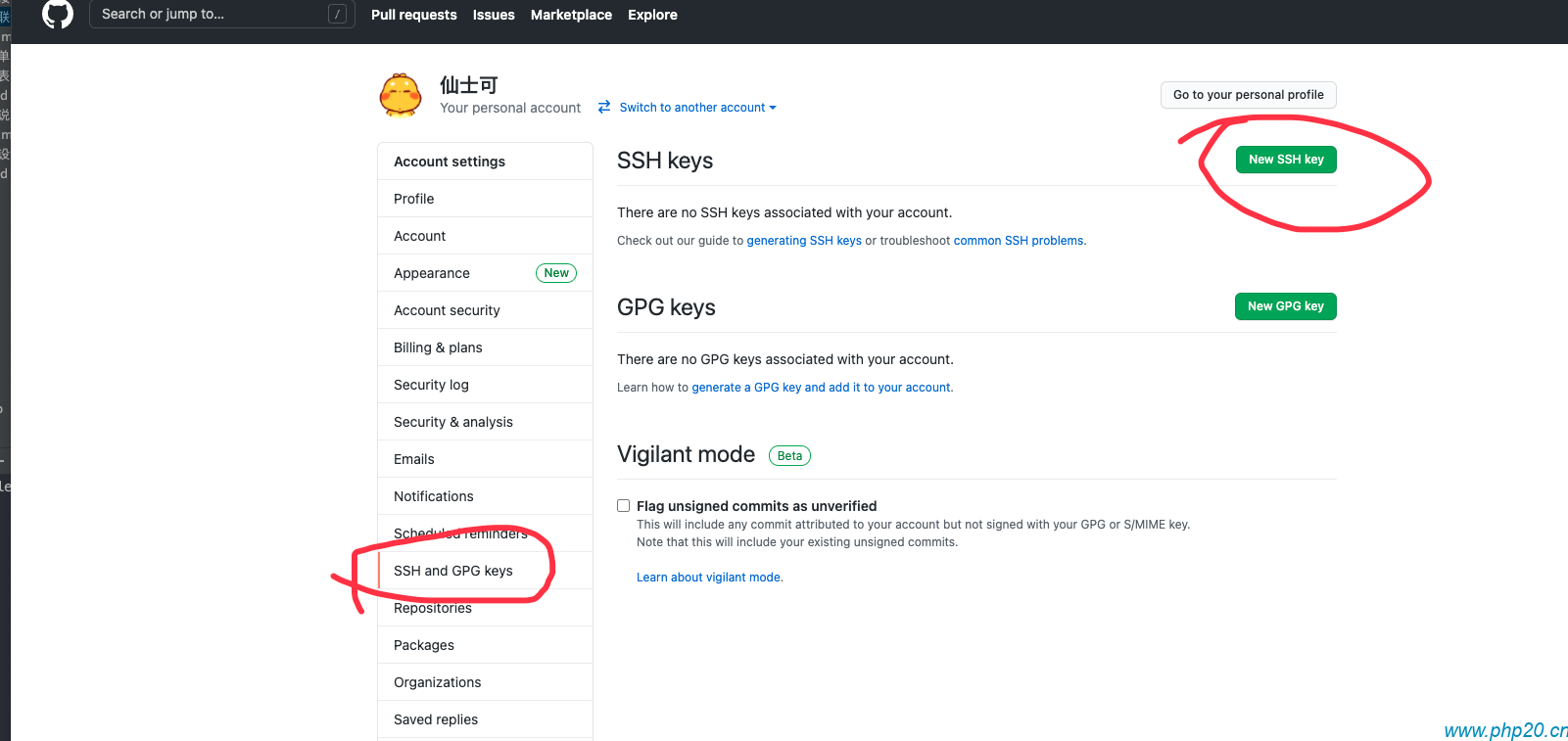Click the 仙士可 account name

tap(469, 85)
